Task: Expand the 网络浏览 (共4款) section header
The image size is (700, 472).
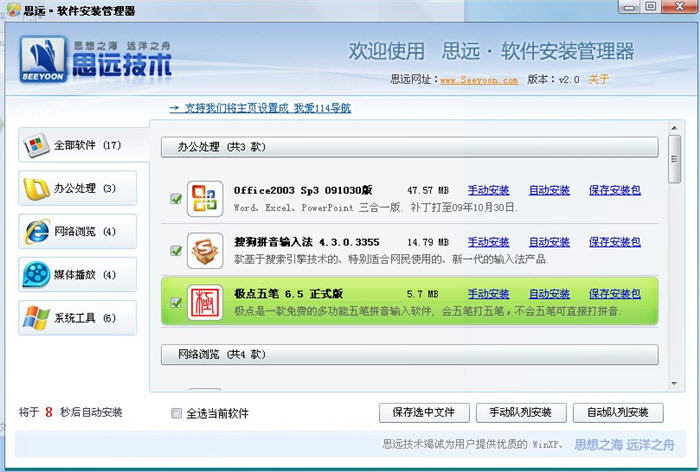Action: coord(409,354)
